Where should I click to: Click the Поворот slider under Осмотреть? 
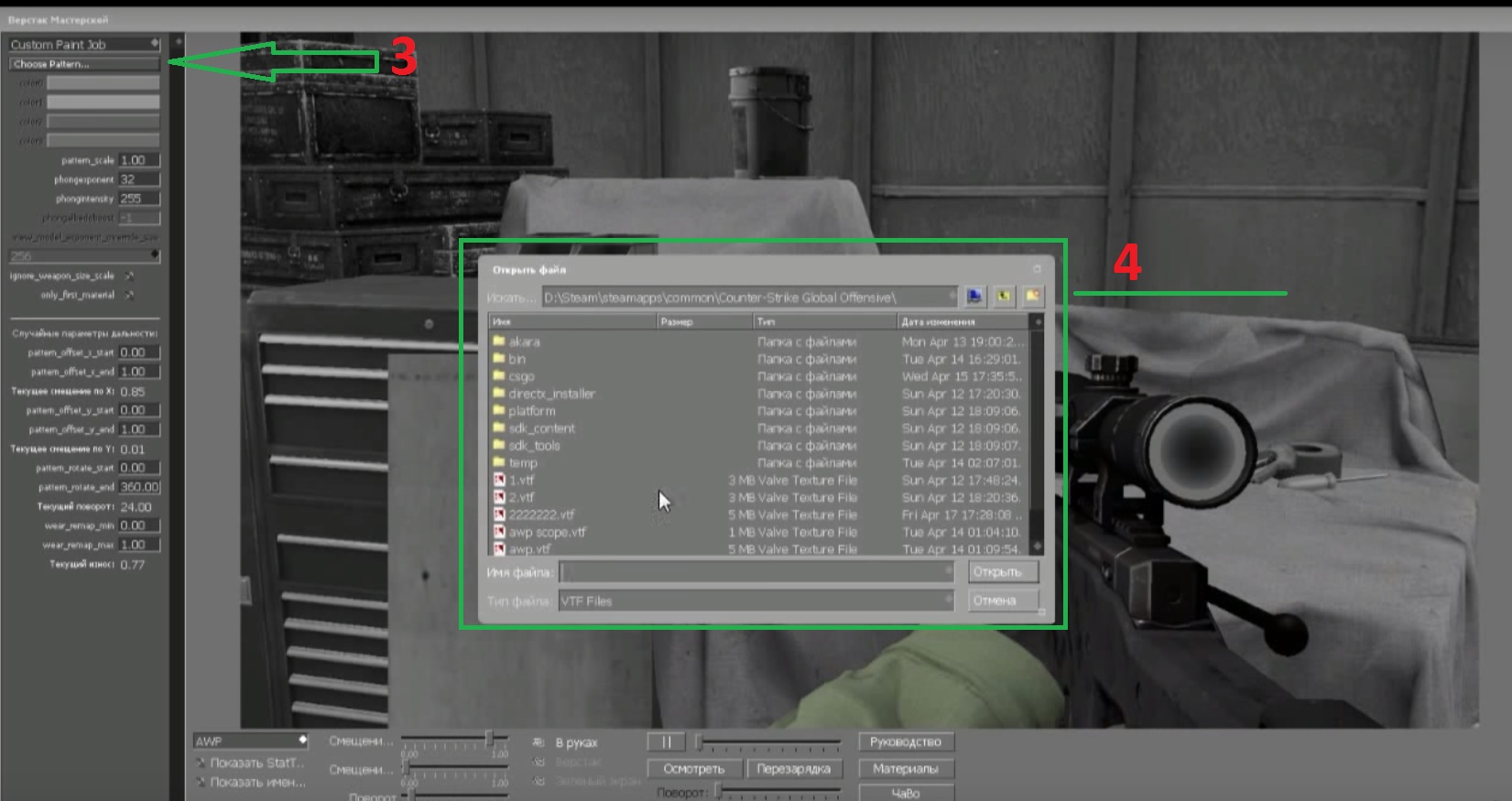click(x=778, y=792)
